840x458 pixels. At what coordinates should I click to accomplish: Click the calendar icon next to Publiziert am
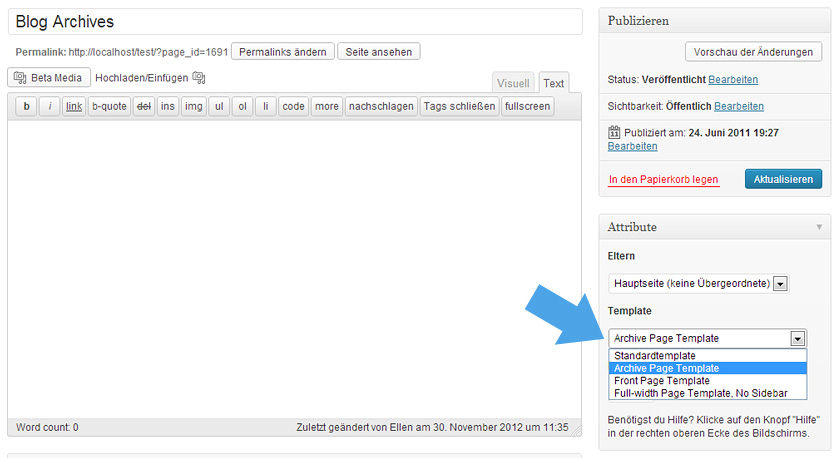pyautogui.click(x=614, y=132)
